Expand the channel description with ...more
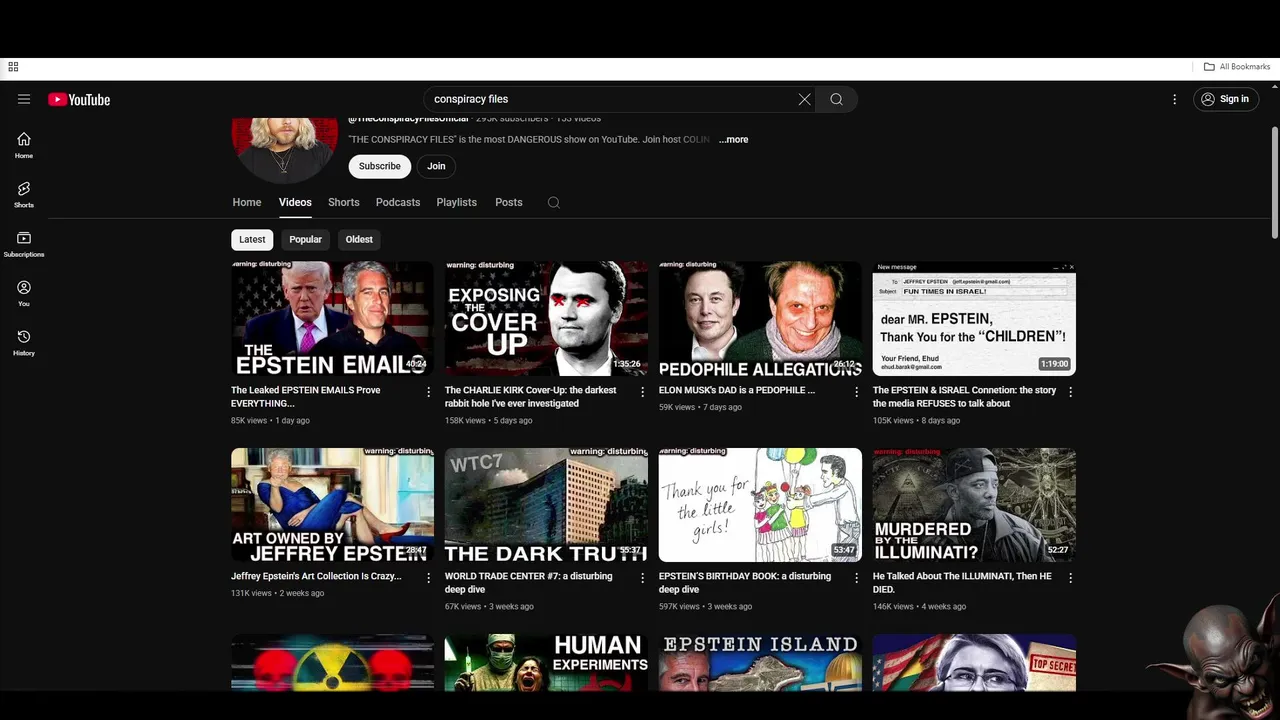The width and height of the screenshot is (1280, 720). click(733, 140)
